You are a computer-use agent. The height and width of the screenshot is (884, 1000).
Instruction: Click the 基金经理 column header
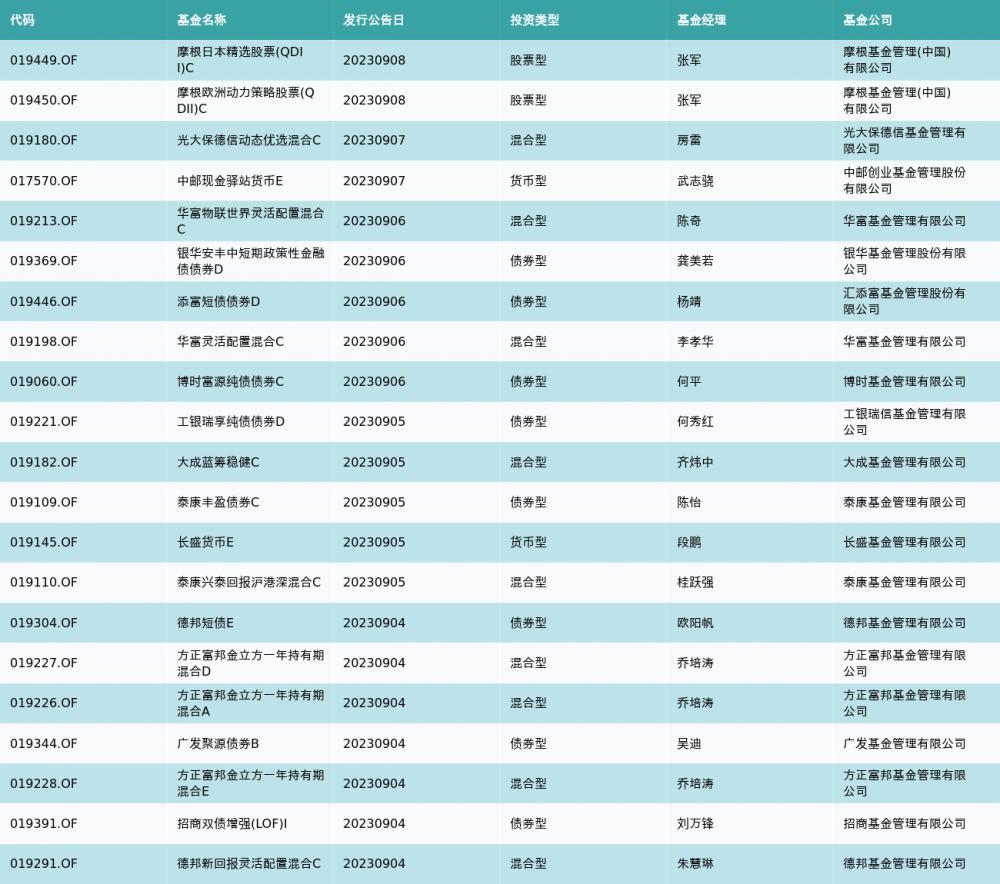click(x=702, y=20)
